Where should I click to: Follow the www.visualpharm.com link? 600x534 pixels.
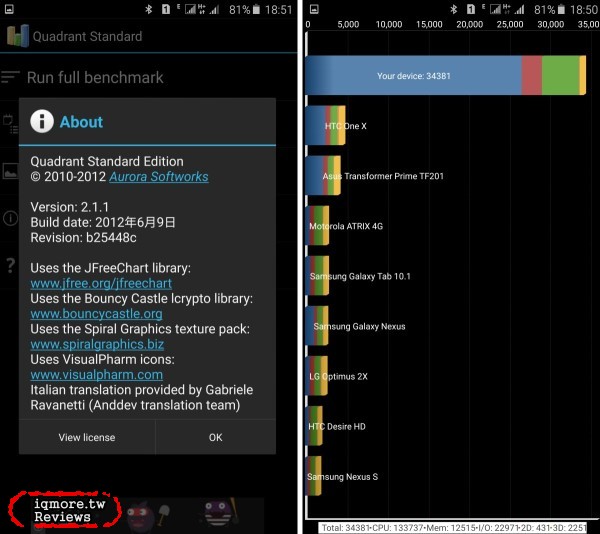[x=96, y=375]
